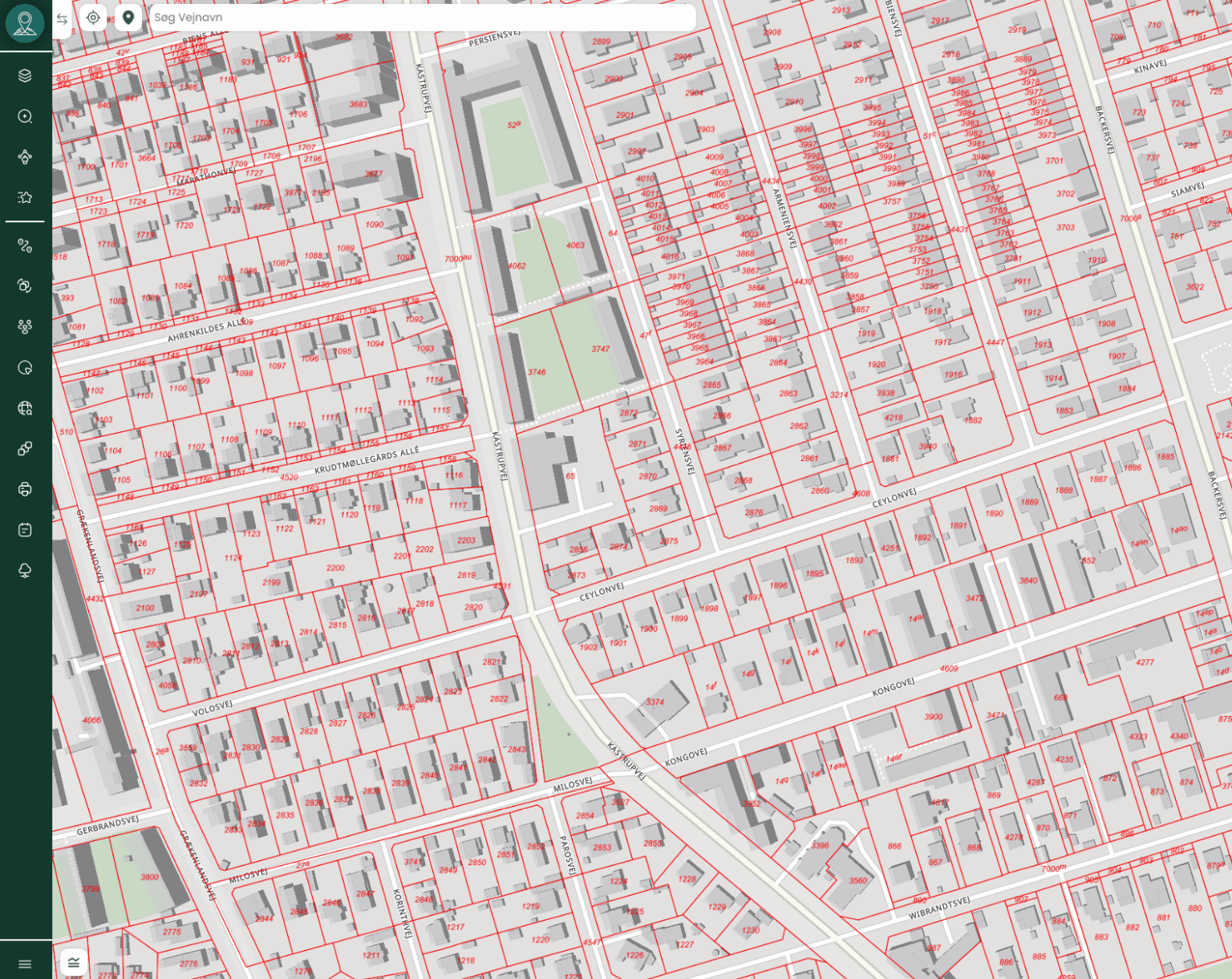Viewport: 1232px width, 979px height.
Task: Click the map pin logo in sidebar
Action: tap(25, 23)
